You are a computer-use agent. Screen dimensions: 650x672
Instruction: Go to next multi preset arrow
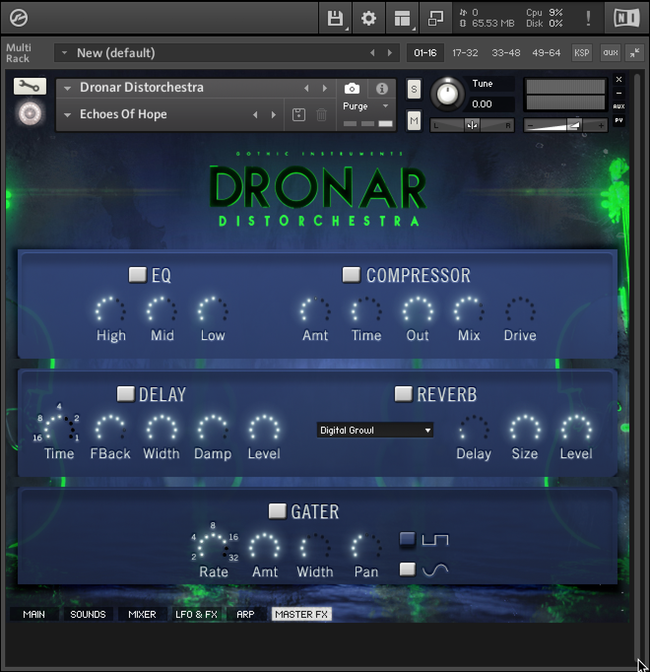coord(389,53)
